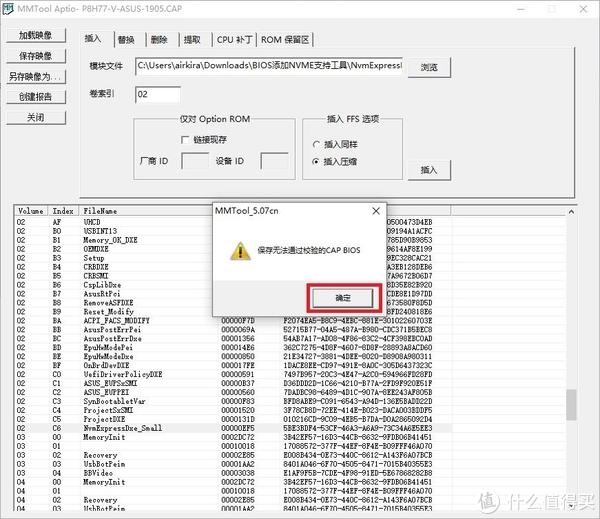Select the NvmExpressDxe_Small row
600x519 pixels.
click(x=233, y=428)
